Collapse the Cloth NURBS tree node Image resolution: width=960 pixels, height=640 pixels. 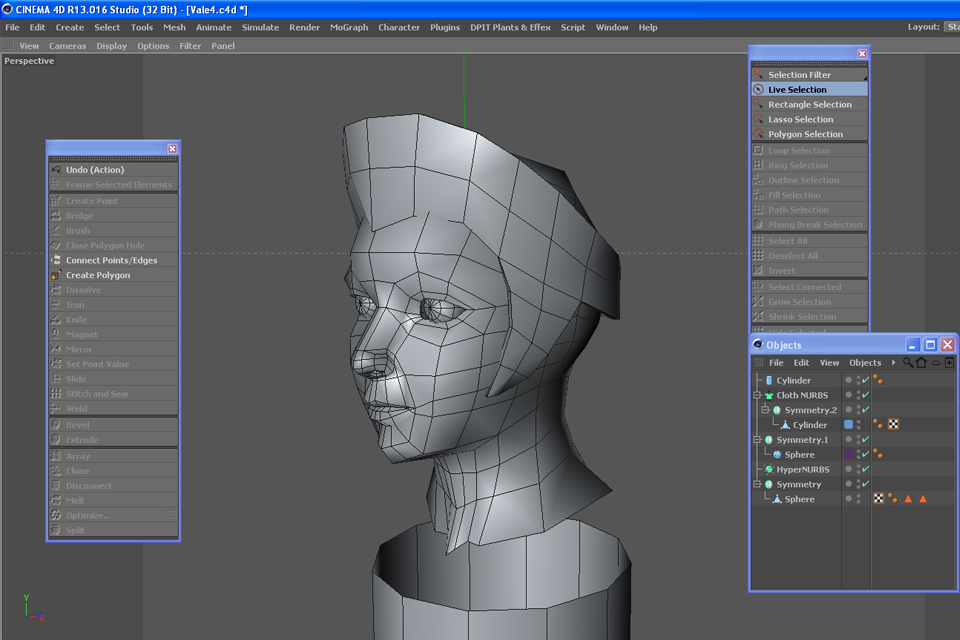tap(757, 396)
